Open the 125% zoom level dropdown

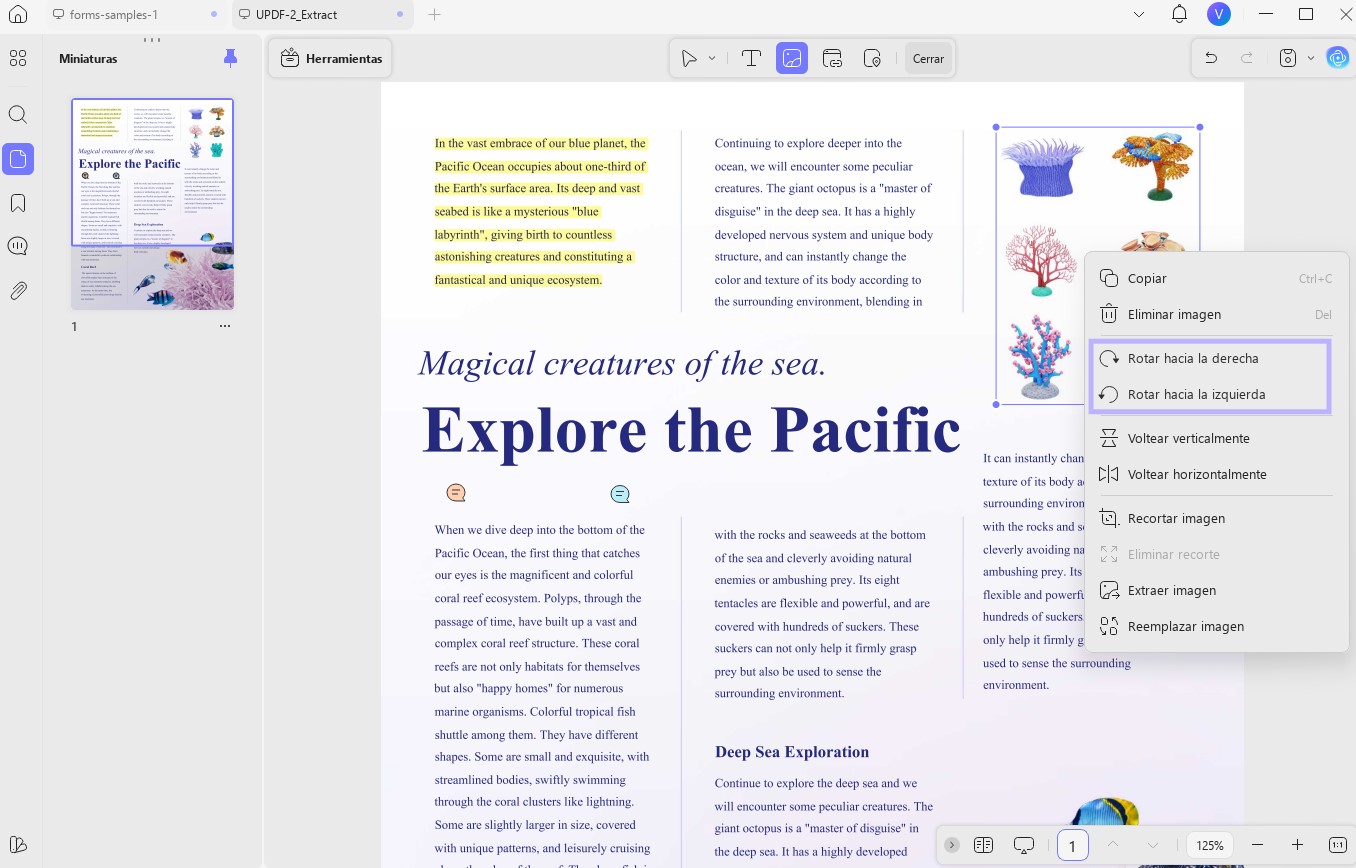[x=1210, y=845]
